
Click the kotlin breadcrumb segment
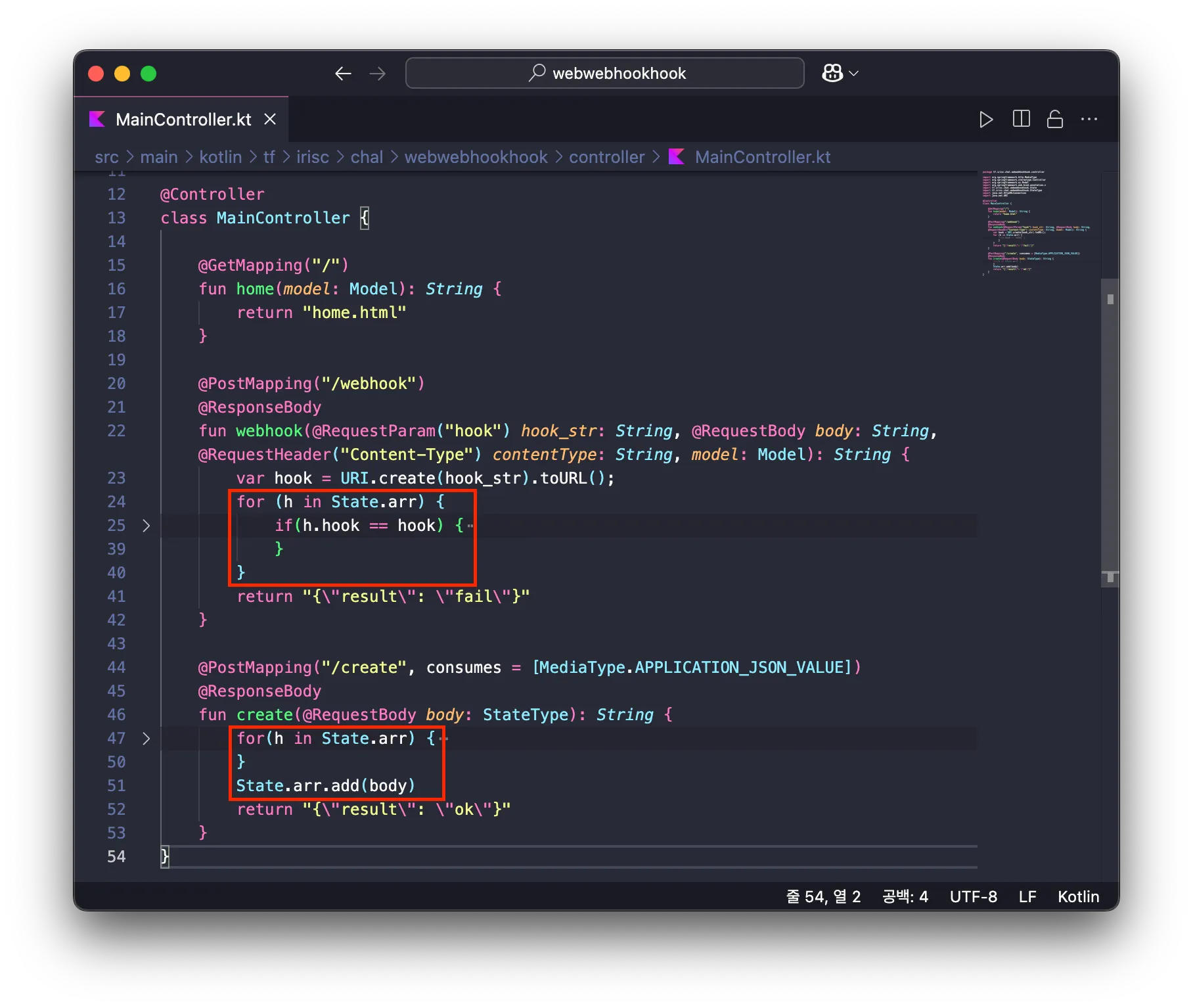[x=220, y=157]
